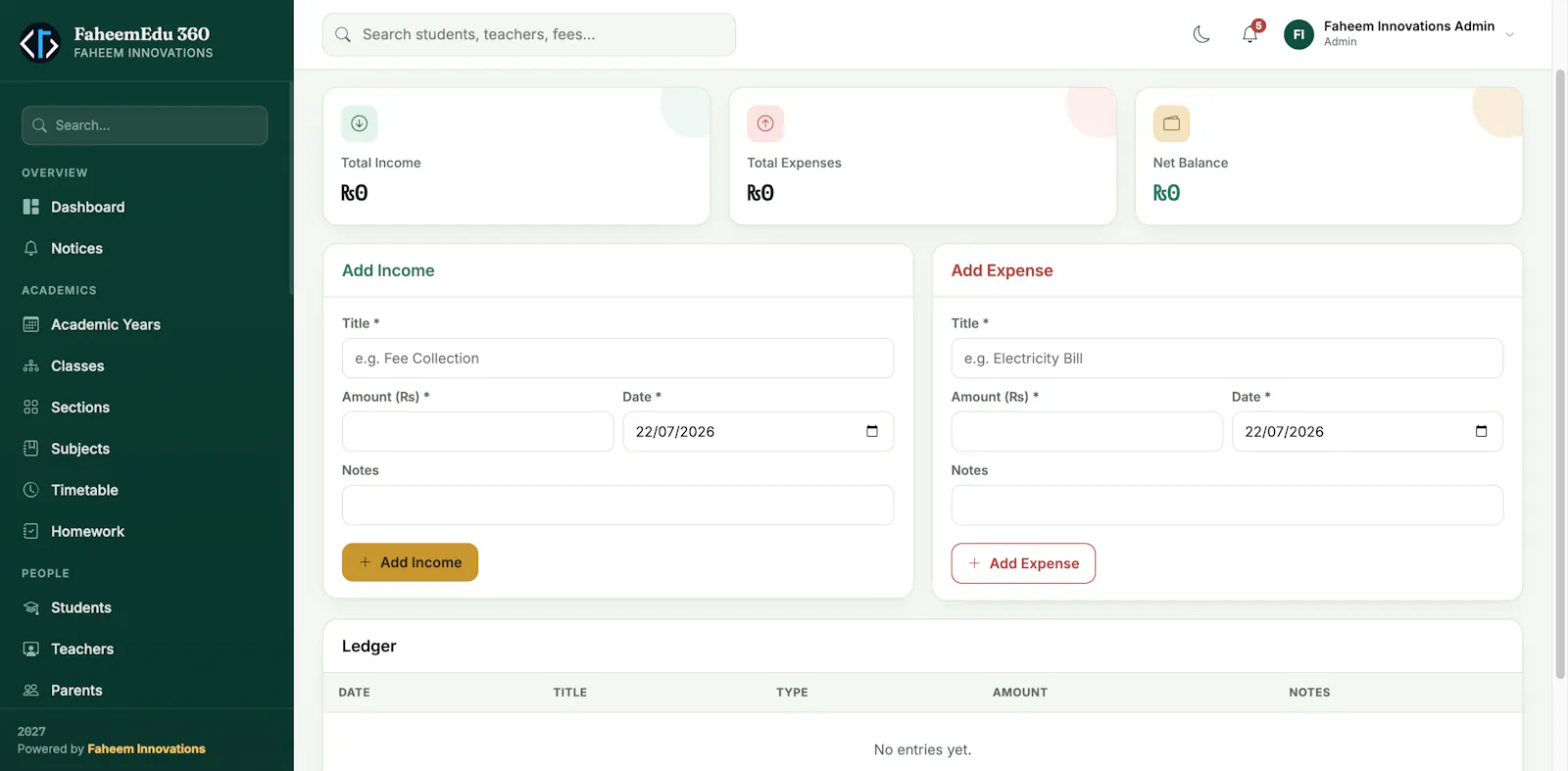Click the page's vertical scrollbar
The width and height of the screenshot is (1568, 771).
tap(1560, 372)
